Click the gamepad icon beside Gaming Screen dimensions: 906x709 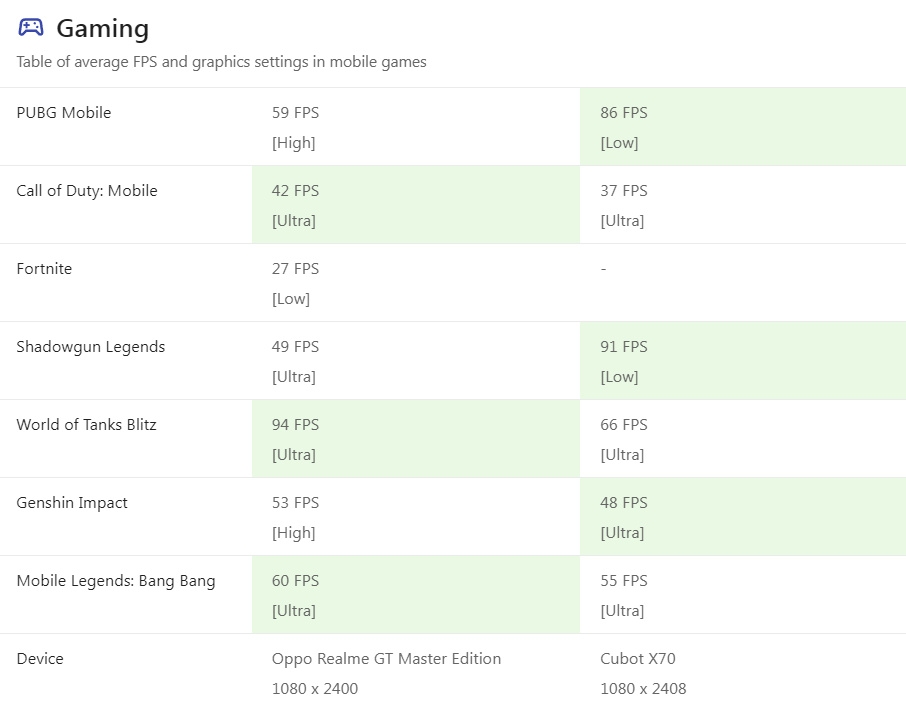tap(31, 27)
